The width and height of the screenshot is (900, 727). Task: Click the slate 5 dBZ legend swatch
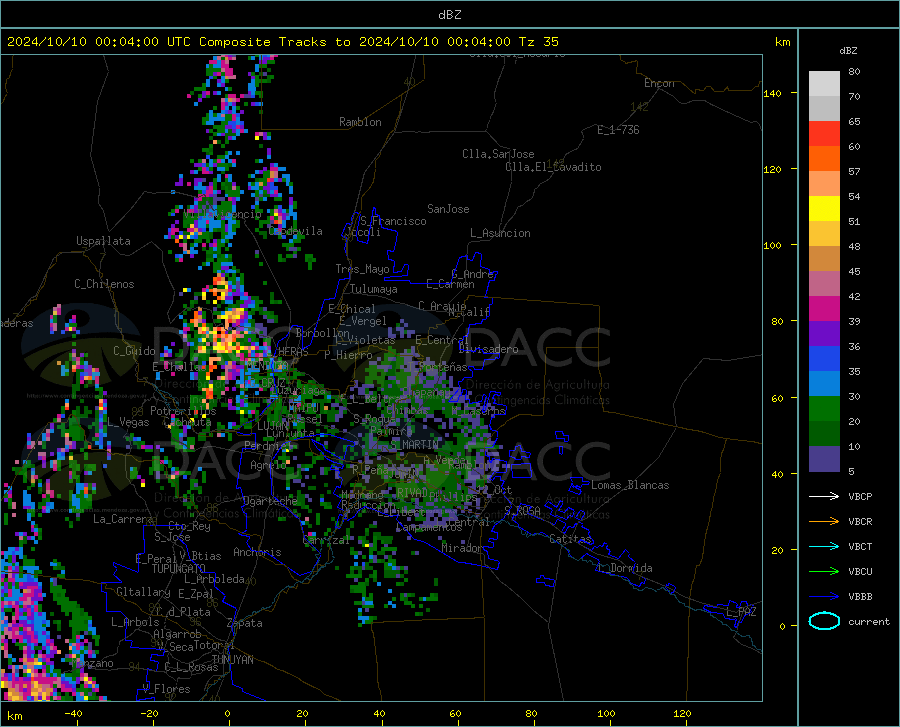[824, 458]
